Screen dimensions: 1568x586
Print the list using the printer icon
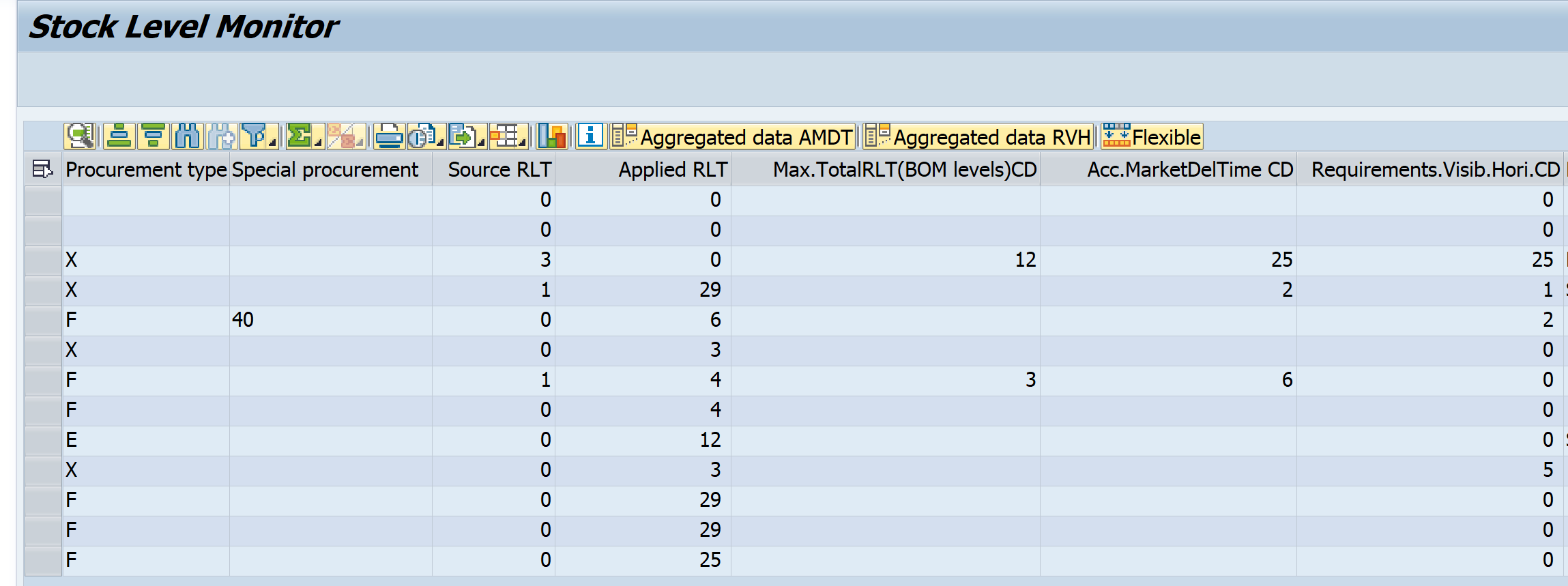coord(389,136)
